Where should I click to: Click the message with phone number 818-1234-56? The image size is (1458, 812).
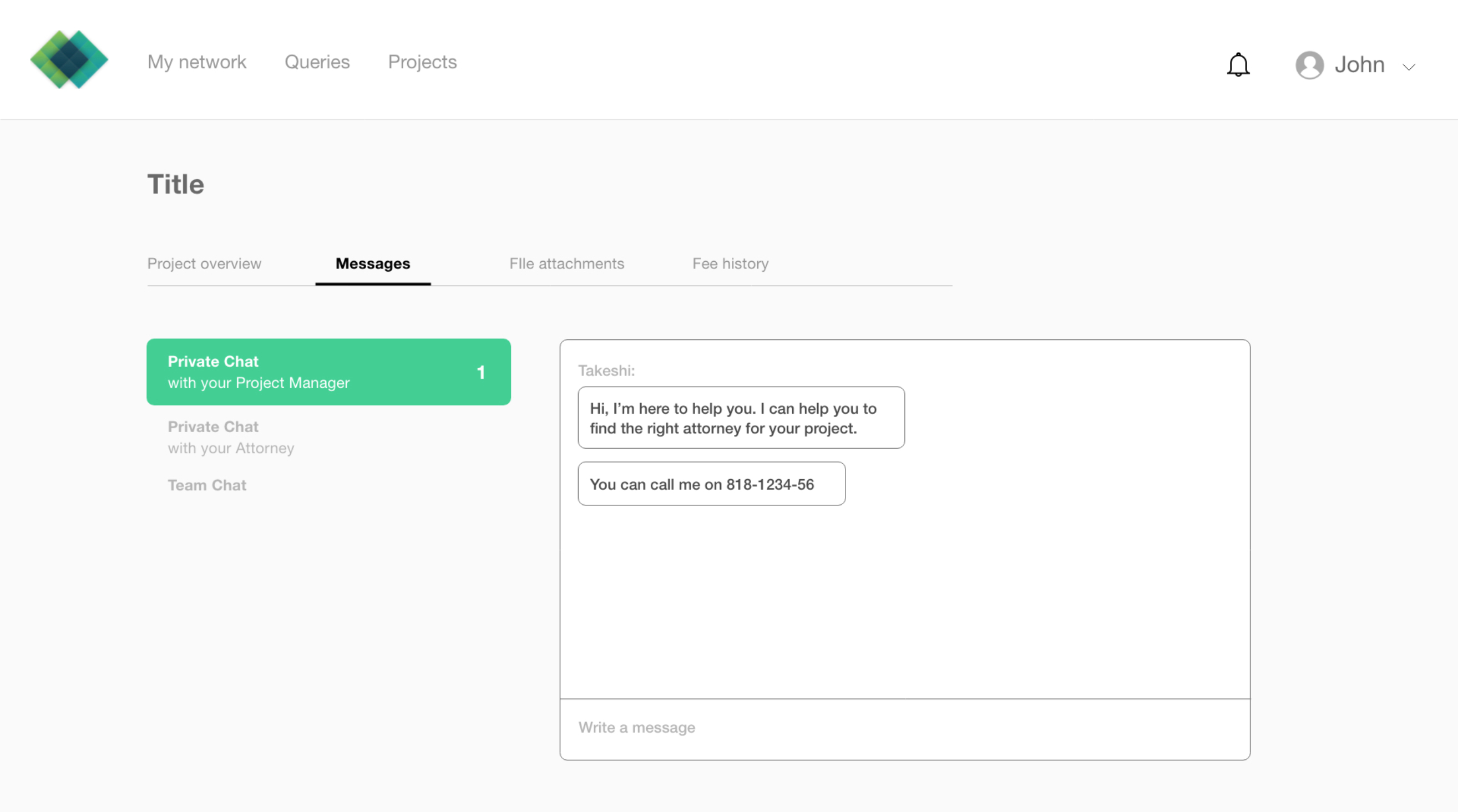711,484
